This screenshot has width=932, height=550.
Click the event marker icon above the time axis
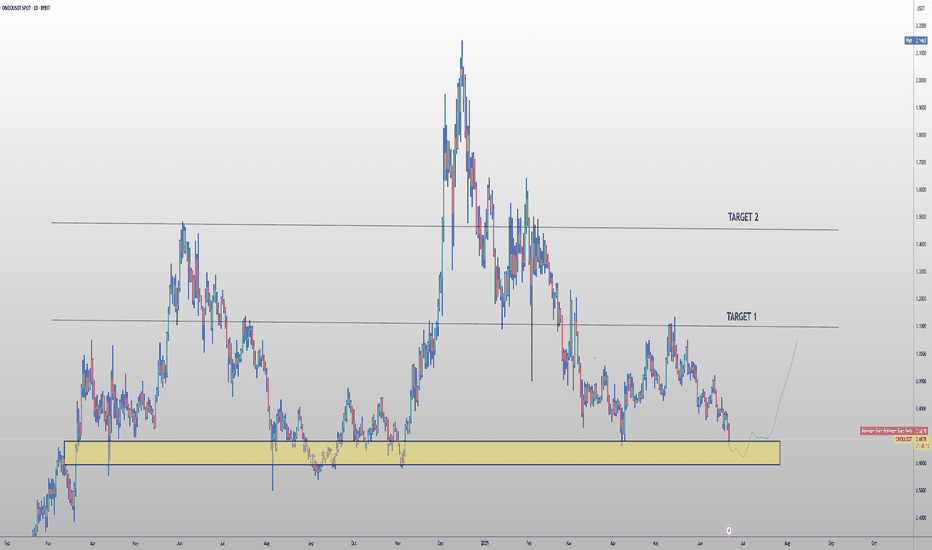pyautogui.click(x=729, y=530)
